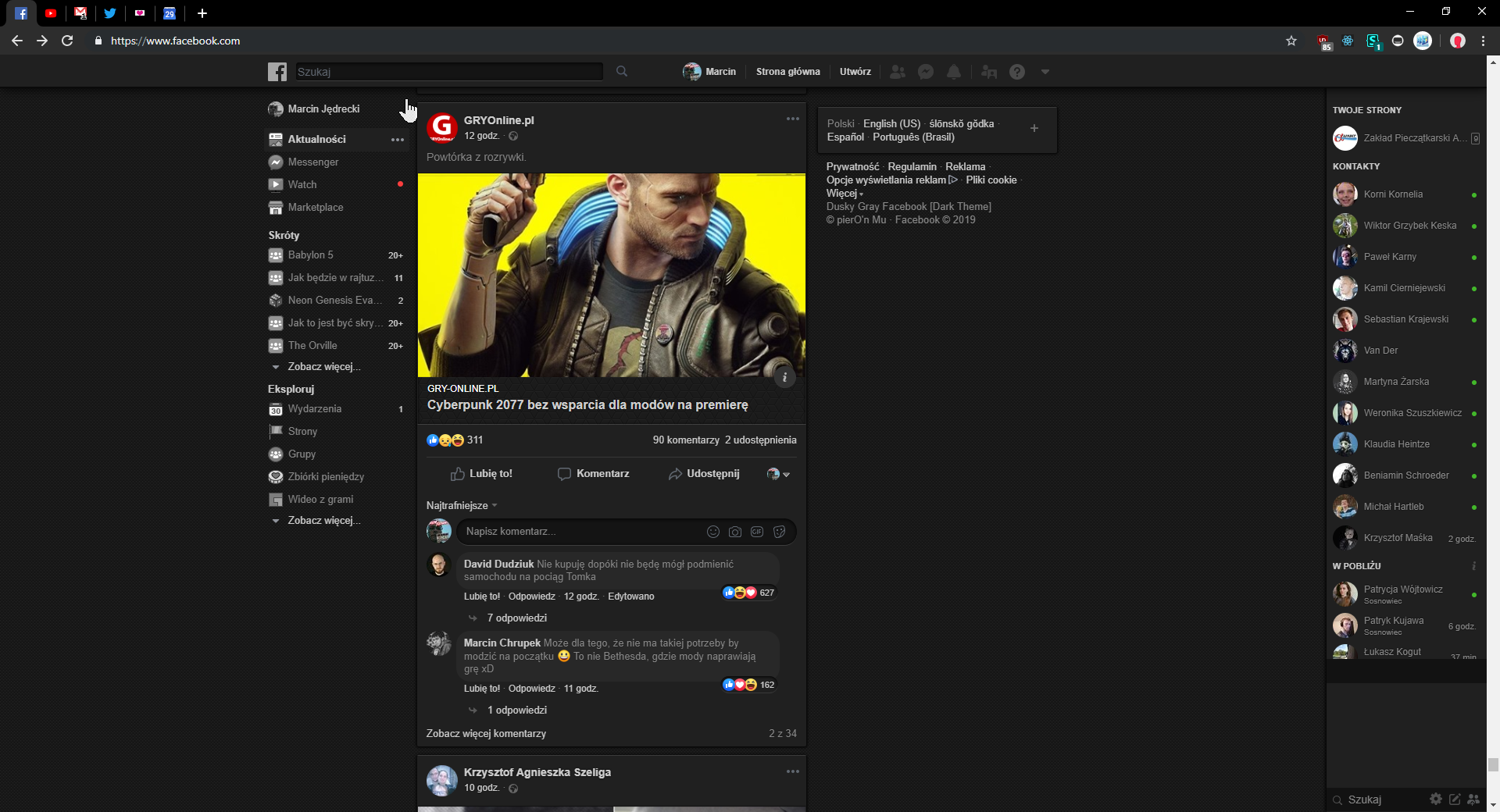Open the notifications bell icon
Image resolution: width=1500 pixels, height=812 pixels.
coord(954,72)
